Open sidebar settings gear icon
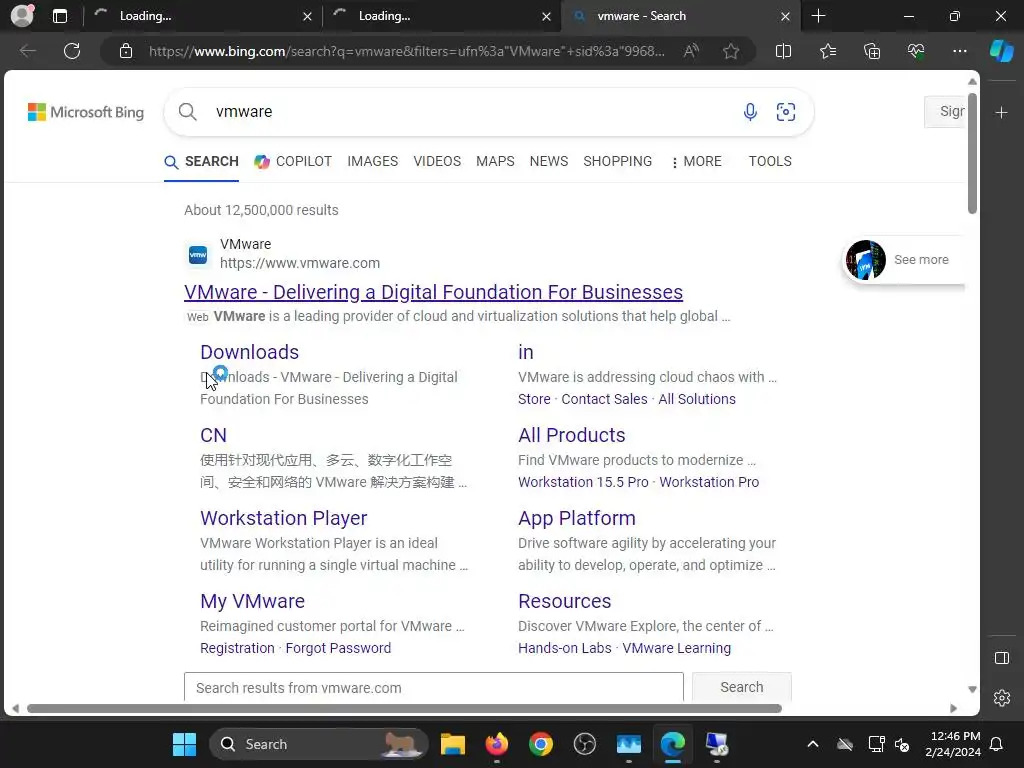 point(1001,697)
